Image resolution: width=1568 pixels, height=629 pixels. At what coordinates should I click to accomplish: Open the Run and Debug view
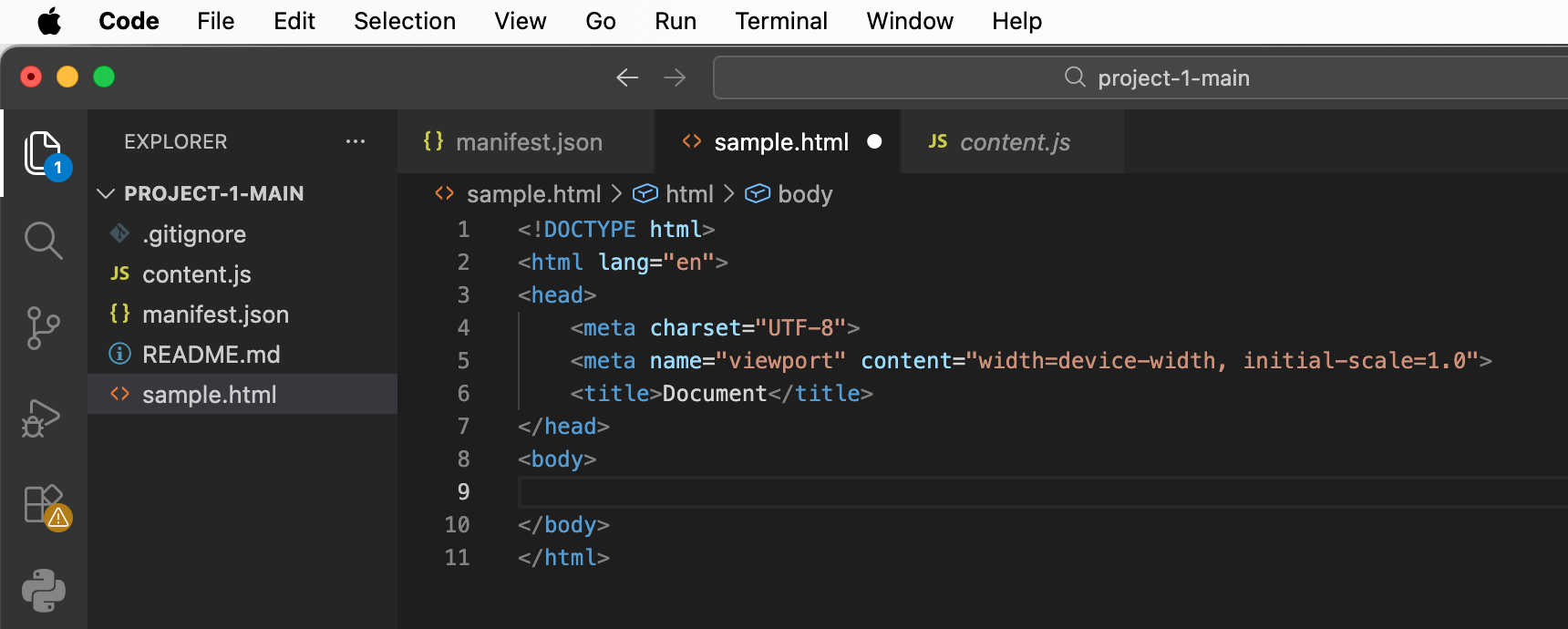(43, 418)
